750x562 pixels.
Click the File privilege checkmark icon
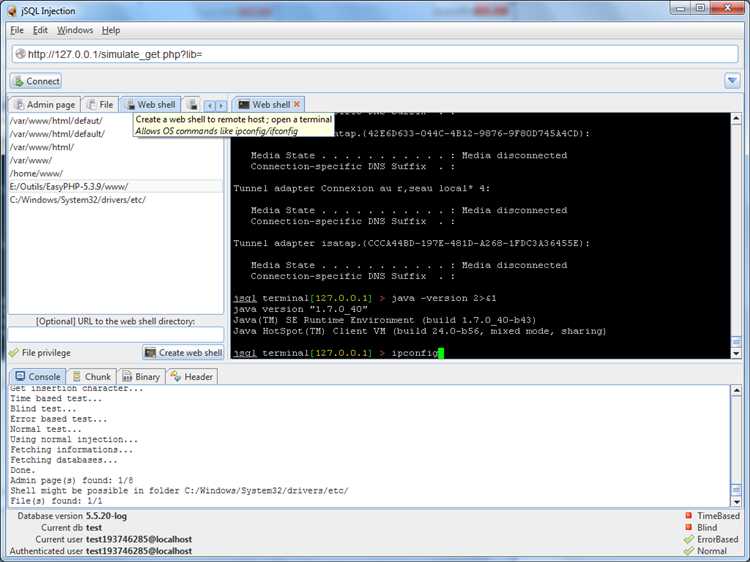click(x=14, y=353)
